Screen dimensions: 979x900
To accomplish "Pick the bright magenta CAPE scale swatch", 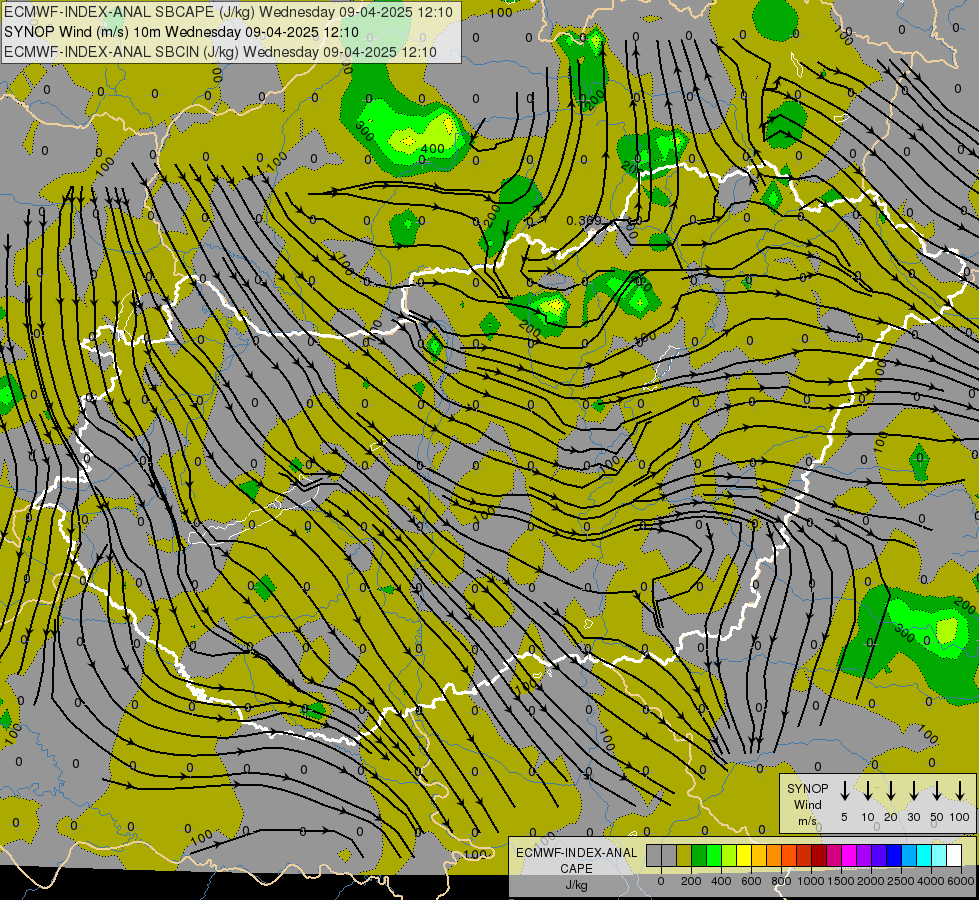I will click(849, 855).
